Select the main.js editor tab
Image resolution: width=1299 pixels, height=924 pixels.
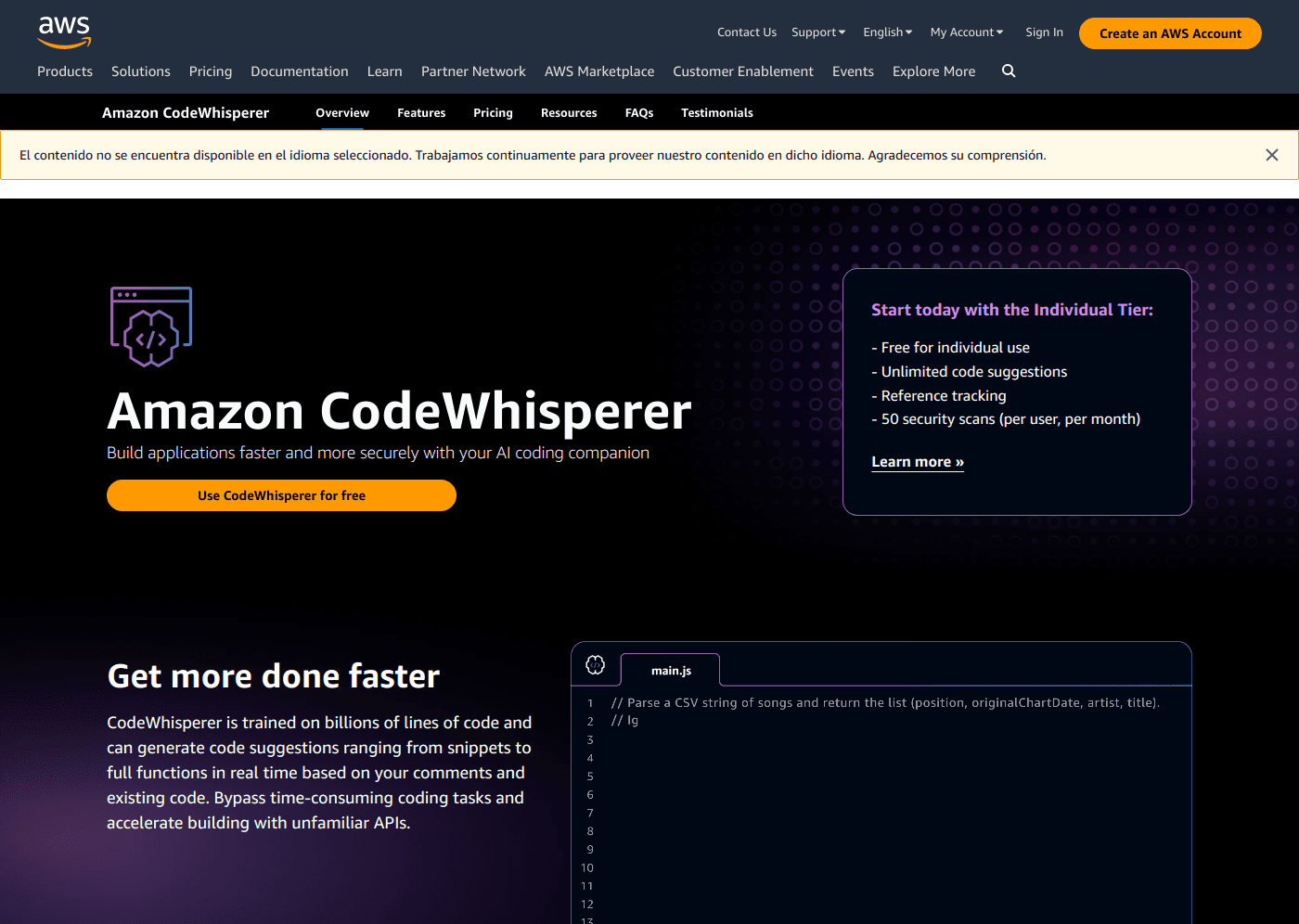[671, 670]
